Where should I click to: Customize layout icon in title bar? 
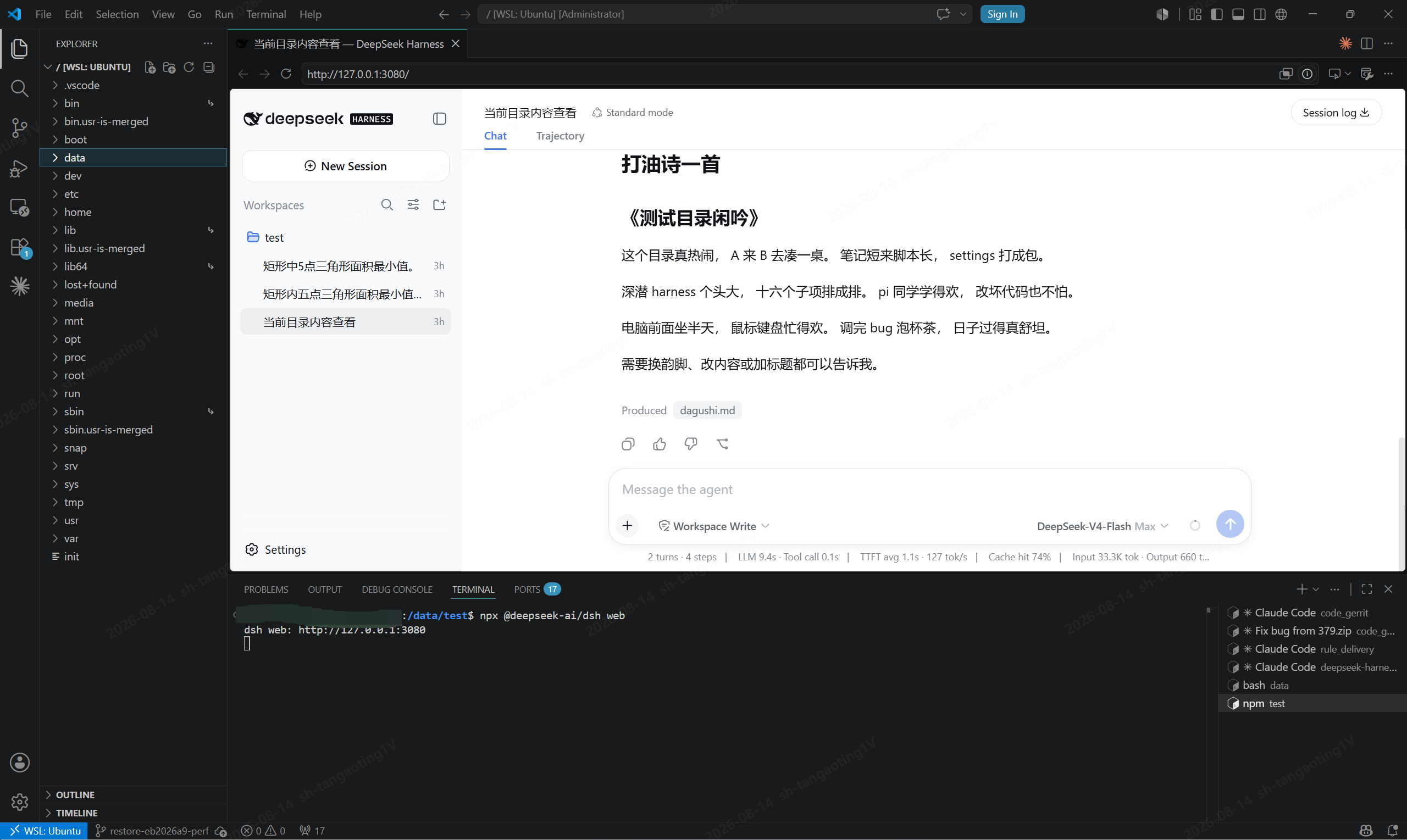1195,14
